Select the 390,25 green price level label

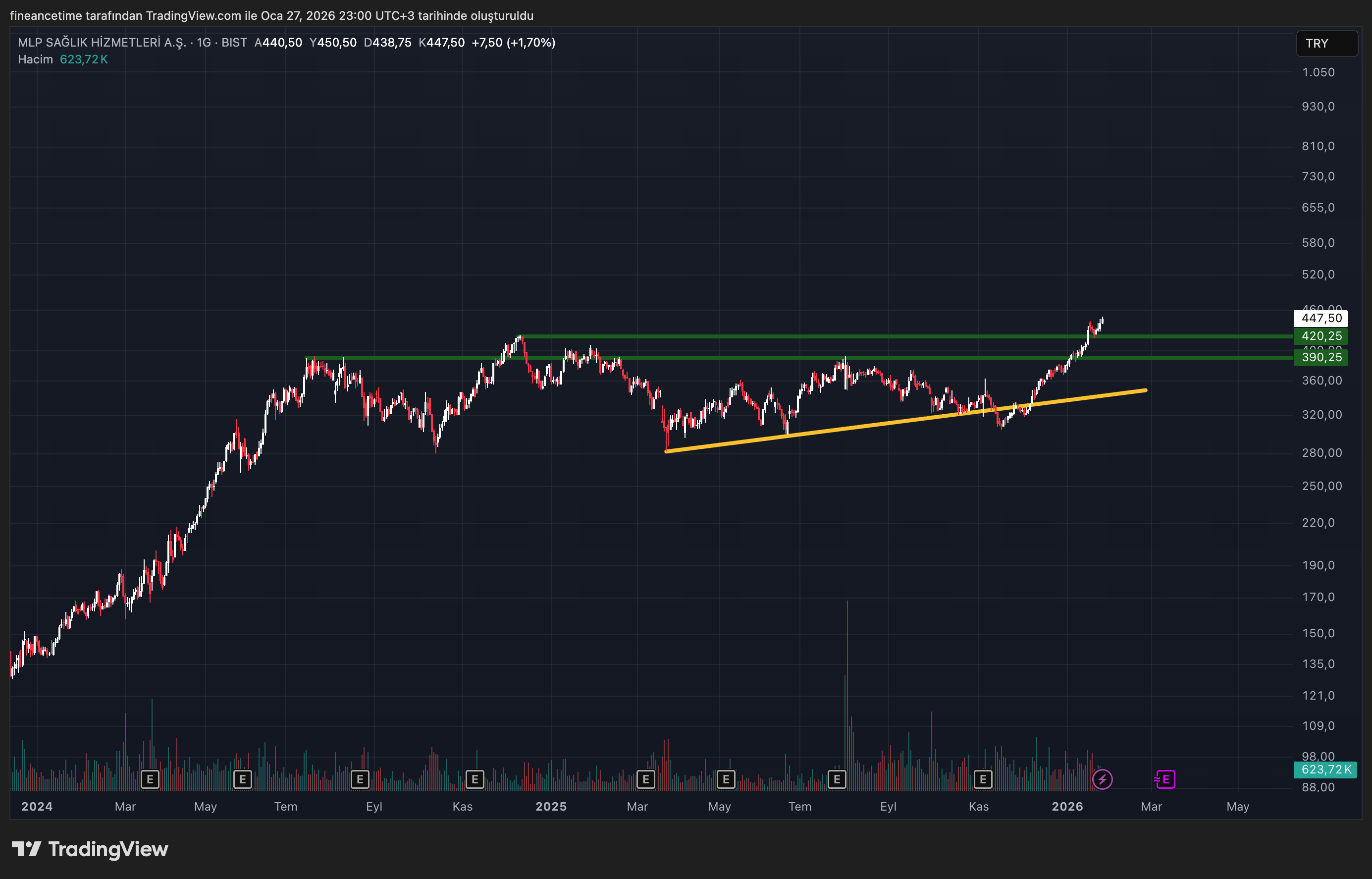pyautogui.click(x=1320, y=357)
